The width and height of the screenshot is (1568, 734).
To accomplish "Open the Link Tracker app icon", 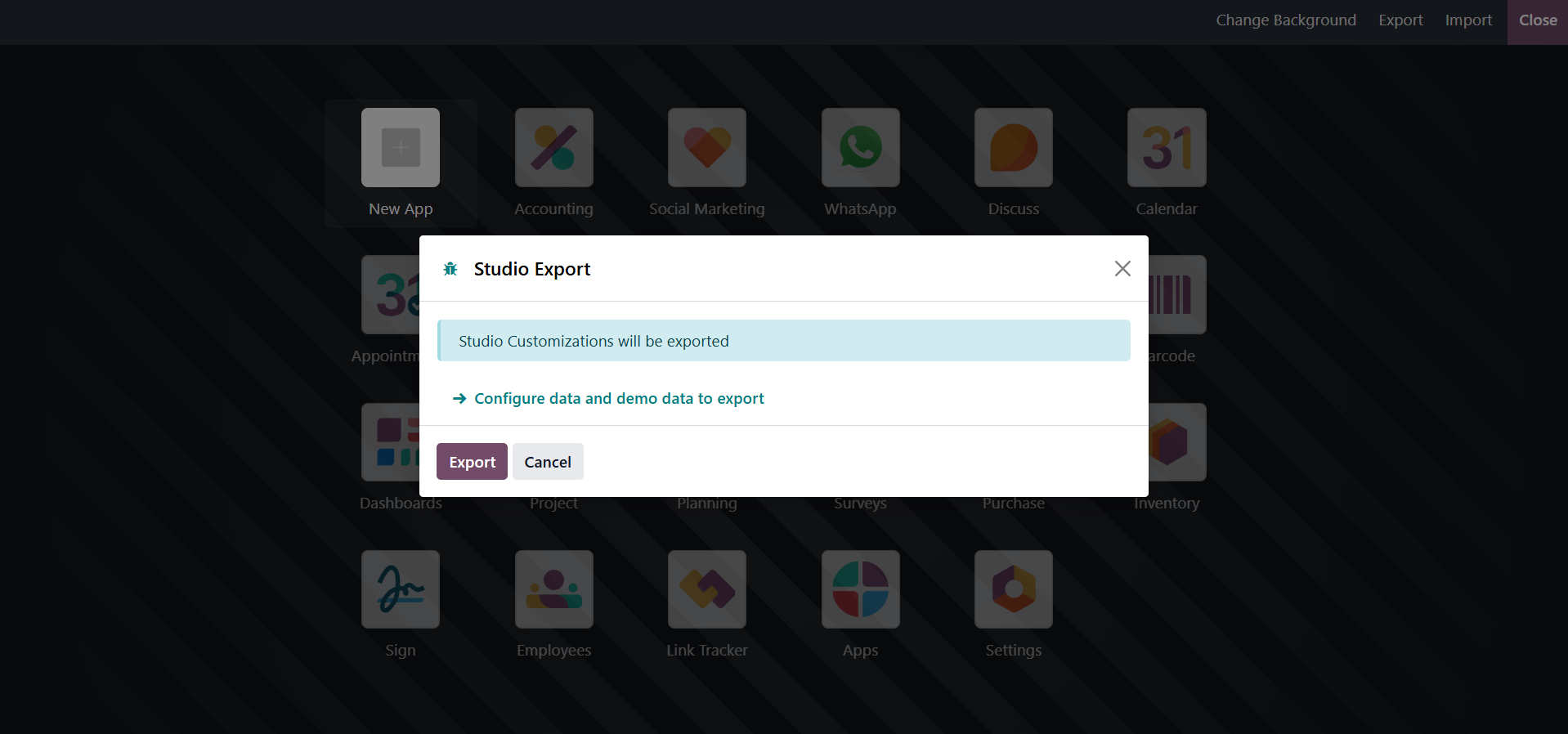I will tap(706, 589).
